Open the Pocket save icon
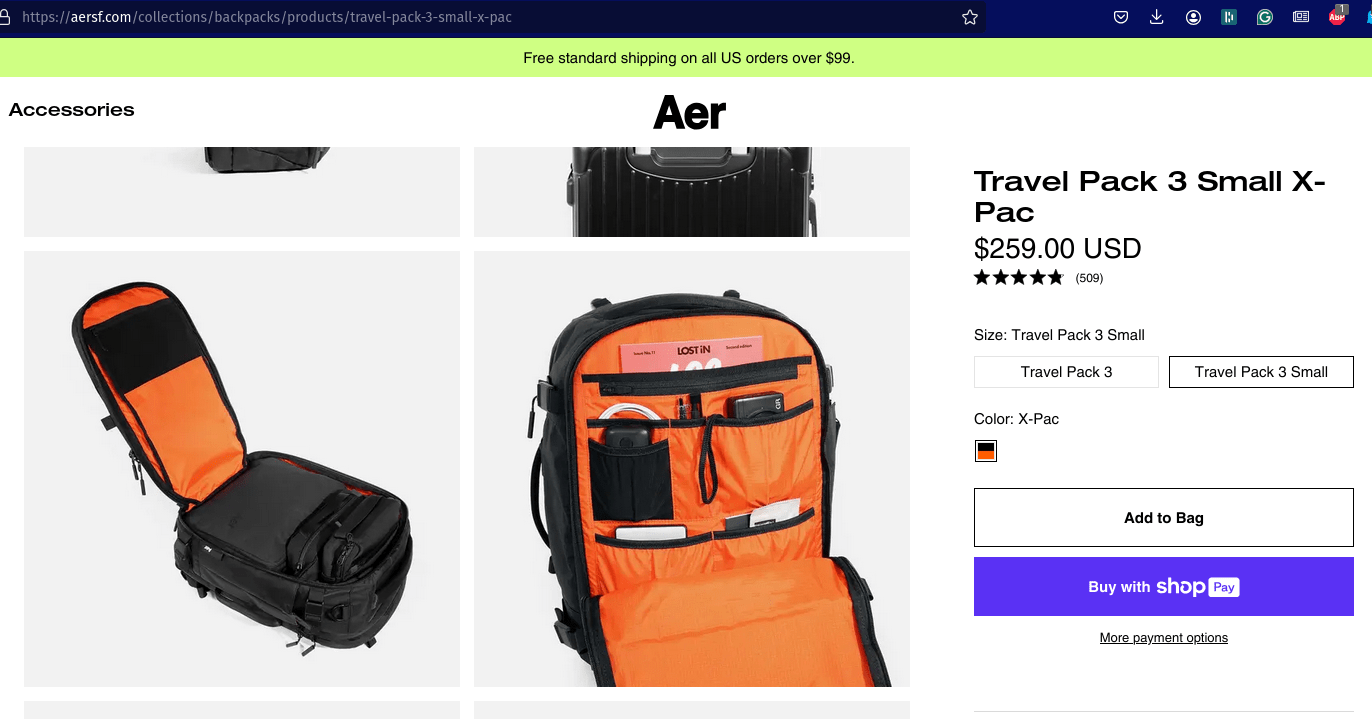 pos(1121,17)
